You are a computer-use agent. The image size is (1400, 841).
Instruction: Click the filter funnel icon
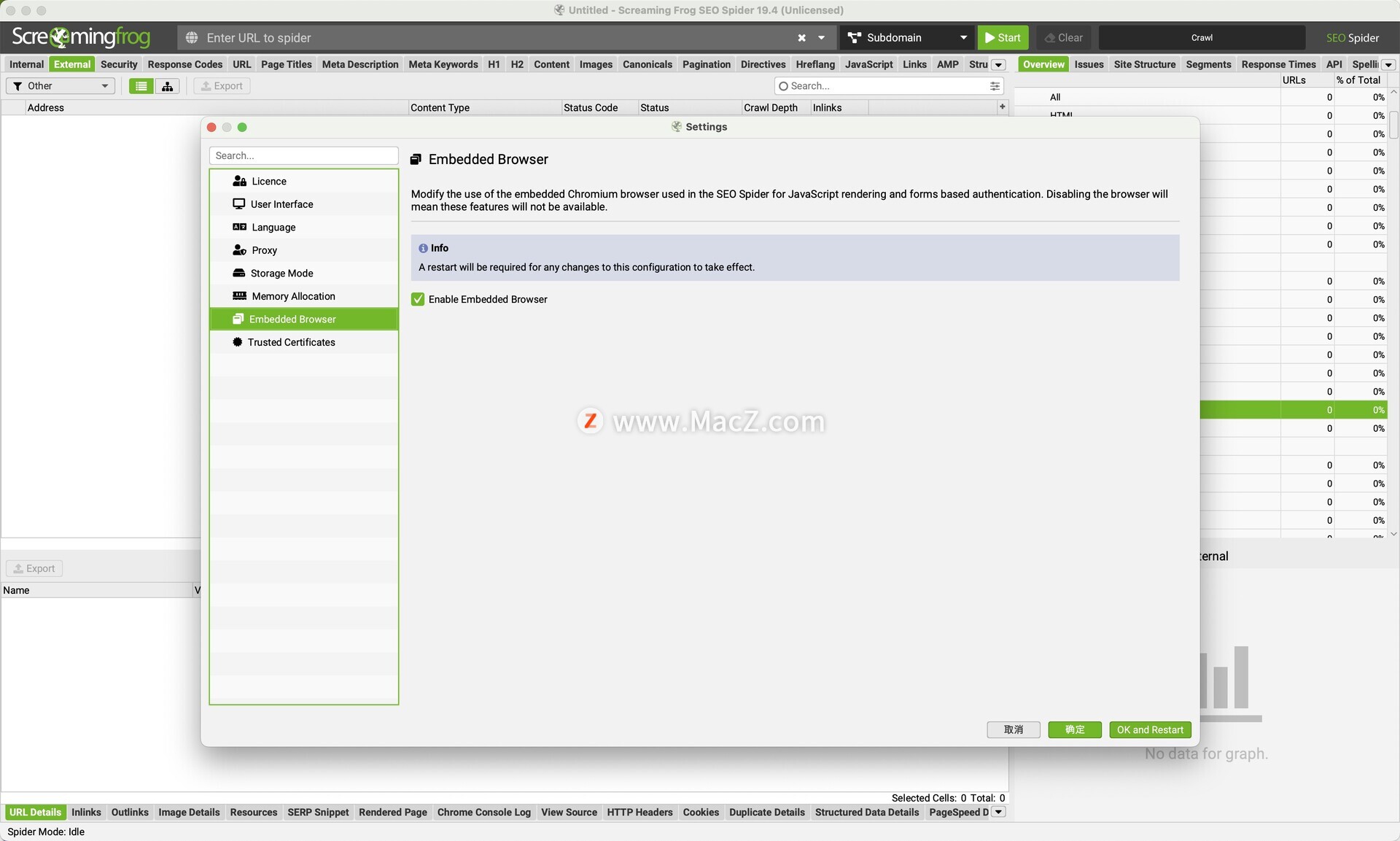(x=17, y=86)
